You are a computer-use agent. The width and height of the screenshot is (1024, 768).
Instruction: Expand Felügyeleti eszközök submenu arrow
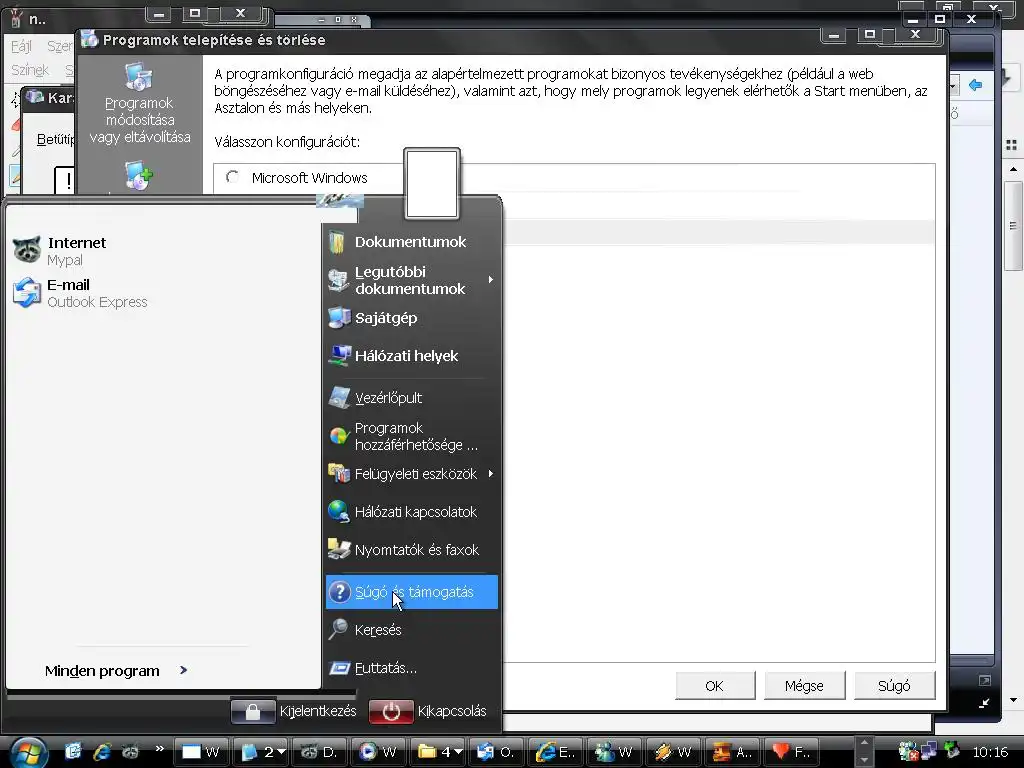pos(490,473)
